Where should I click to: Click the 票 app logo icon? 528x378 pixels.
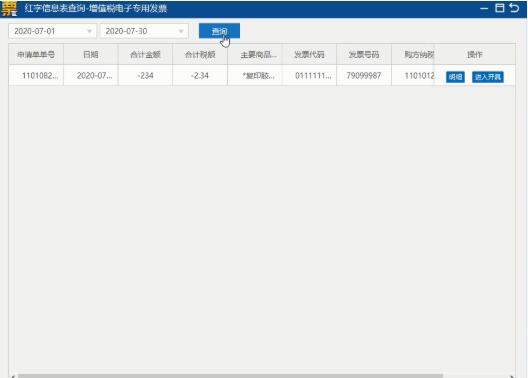pyautogui.click(x=8, y=8)
